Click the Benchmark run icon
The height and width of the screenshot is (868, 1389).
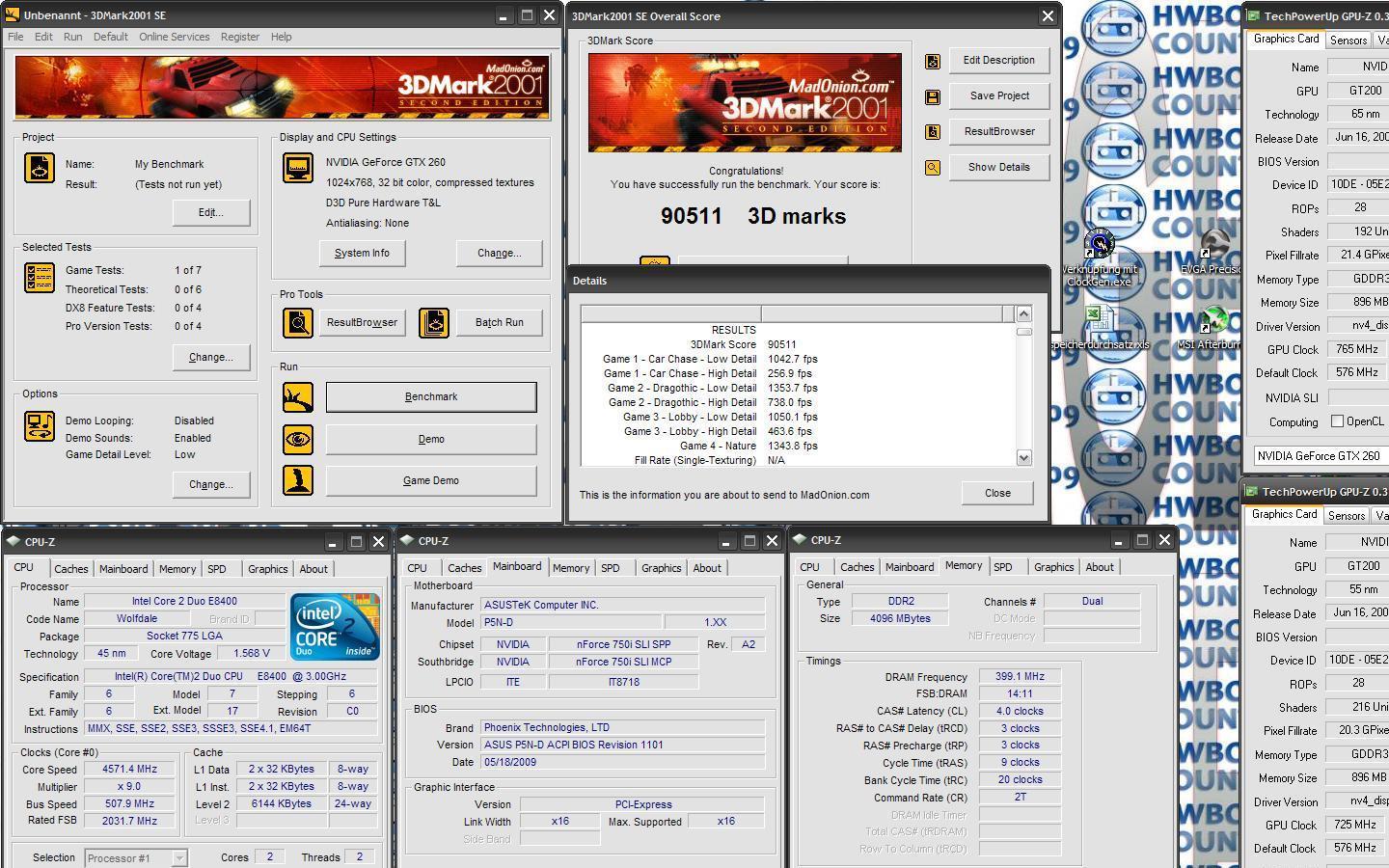298,397
